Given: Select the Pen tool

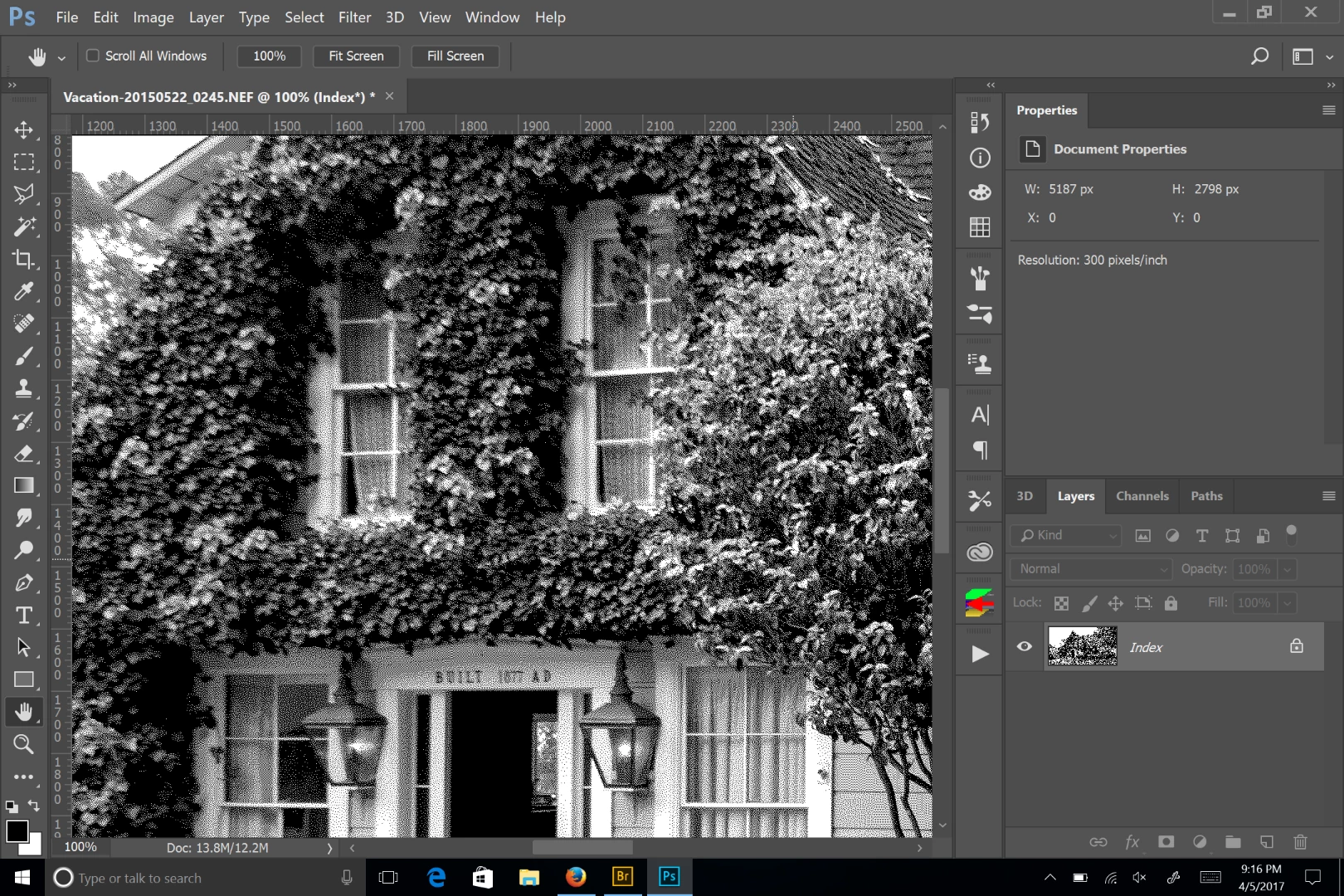Looking at the screenshot, I should coord(23,582).
